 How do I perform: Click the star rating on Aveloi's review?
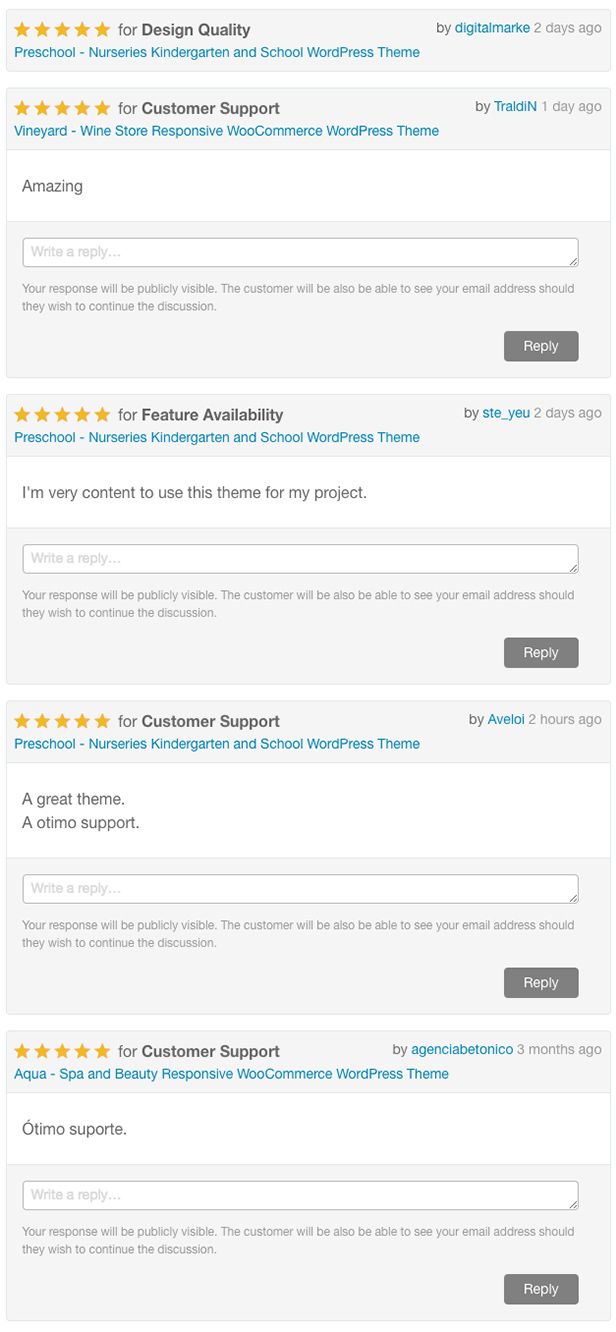[x=62, y=721]
